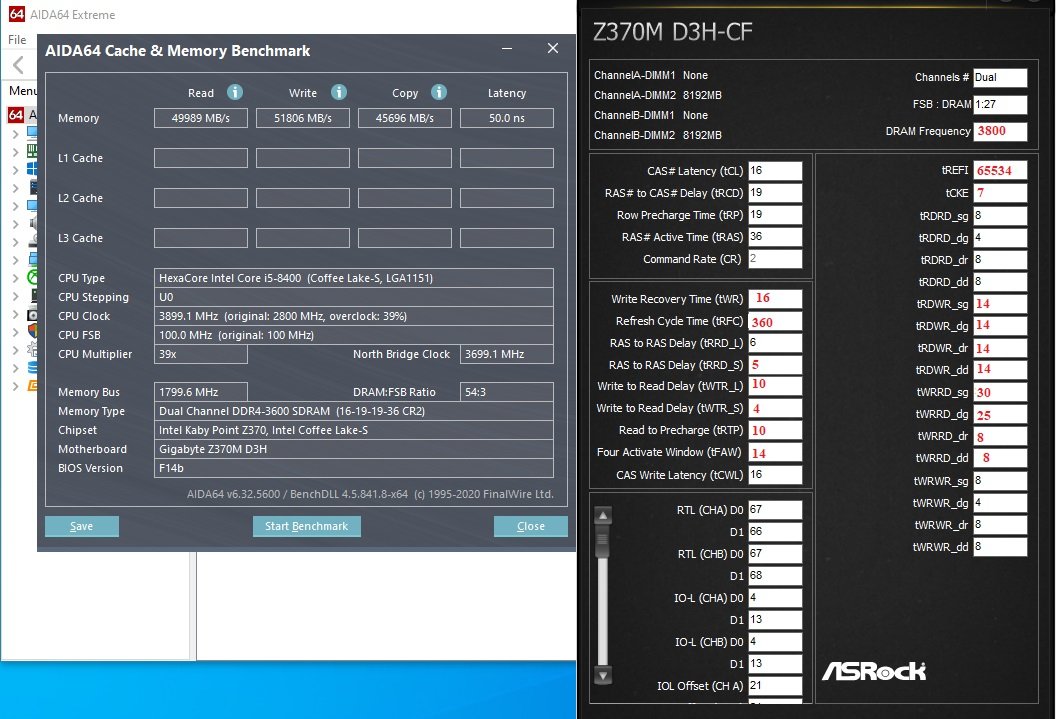Click the Motherboard value Gigabyte Z370M D3H
Screen dimensions: 1056x719
pos(354,449)
